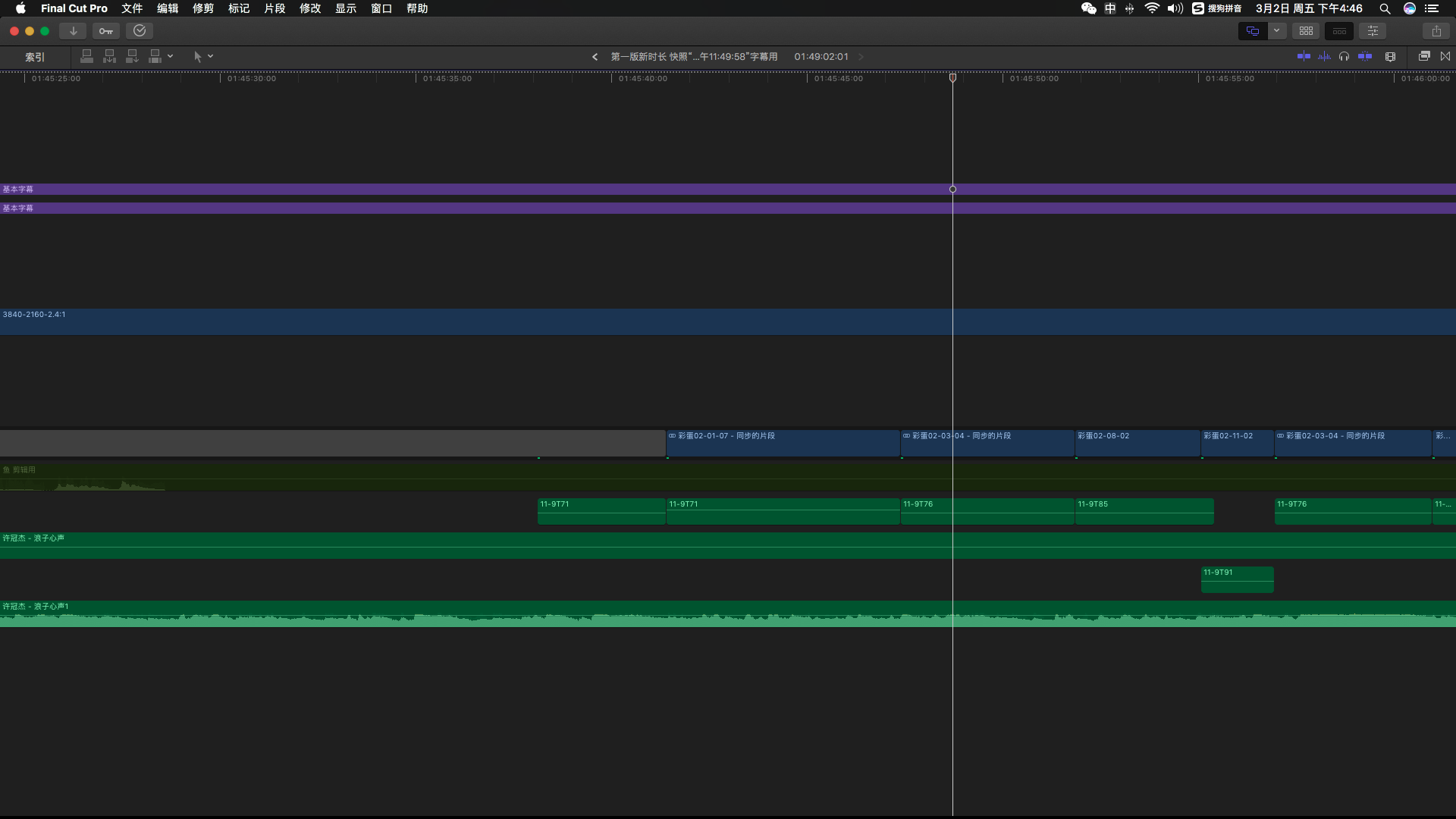
Task: Expand the overwrite edit options chevron
Action: point(171,56)
